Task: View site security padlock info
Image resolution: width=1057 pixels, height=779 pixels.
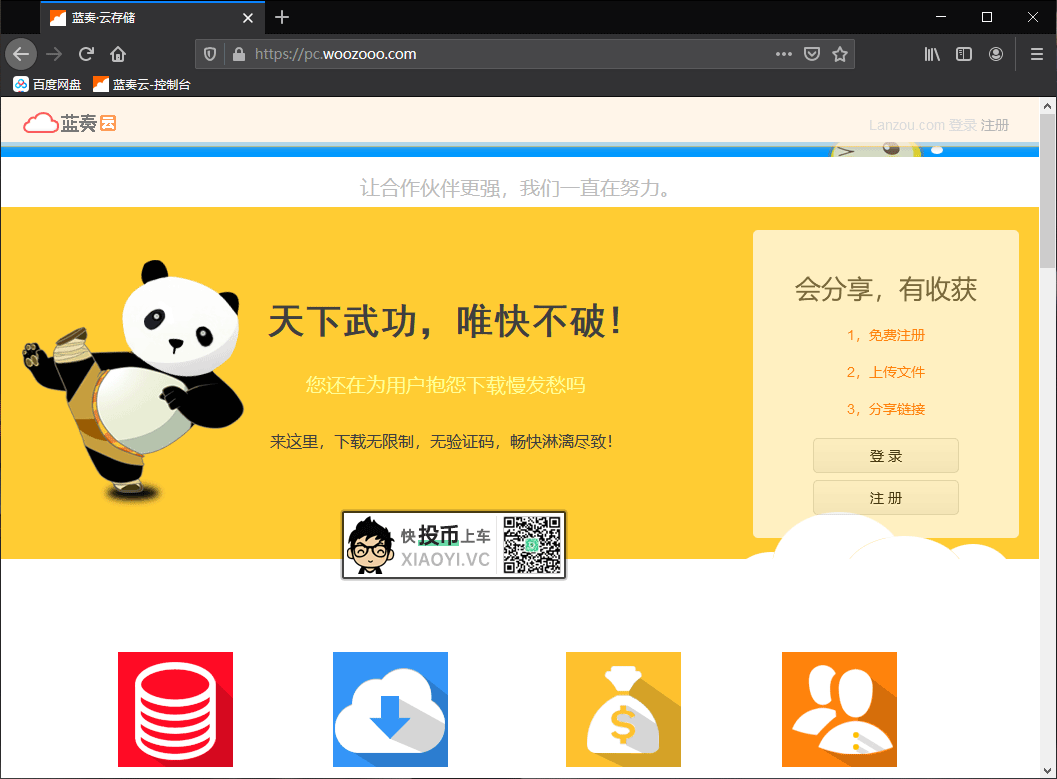Action: coord(239,54)
